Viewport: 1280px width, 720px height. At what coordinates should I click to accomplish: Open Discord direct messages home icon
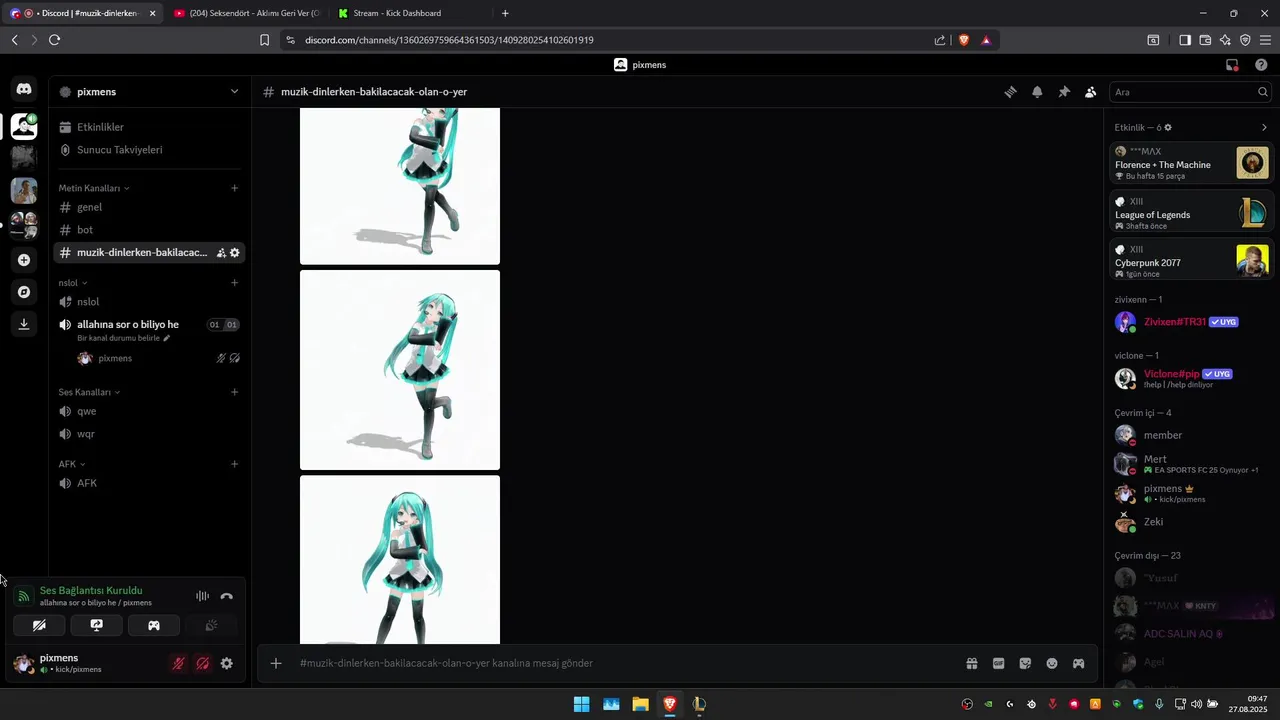pos(24,89)
